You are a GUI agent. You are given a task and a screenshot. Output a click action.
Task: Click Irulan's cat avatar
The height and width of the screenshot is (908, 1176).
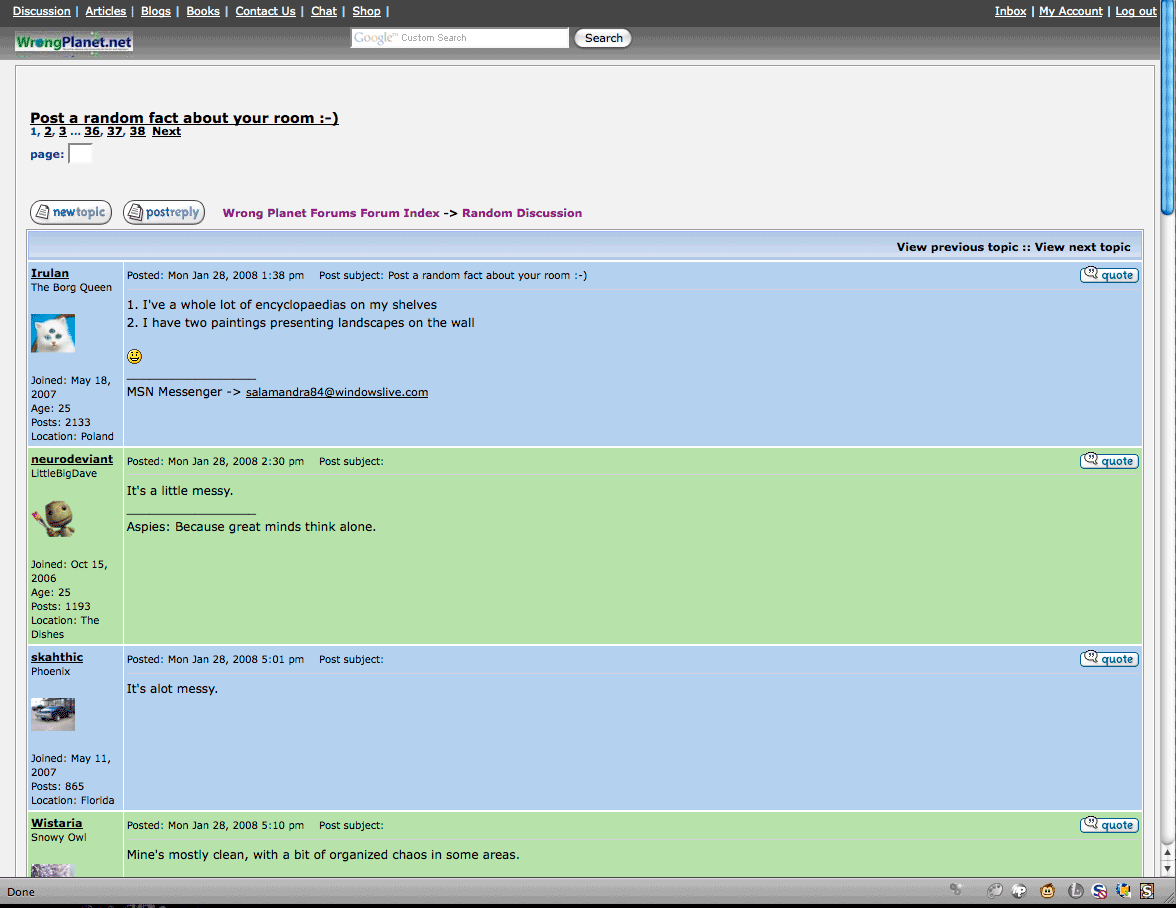[x=52, y=332]
